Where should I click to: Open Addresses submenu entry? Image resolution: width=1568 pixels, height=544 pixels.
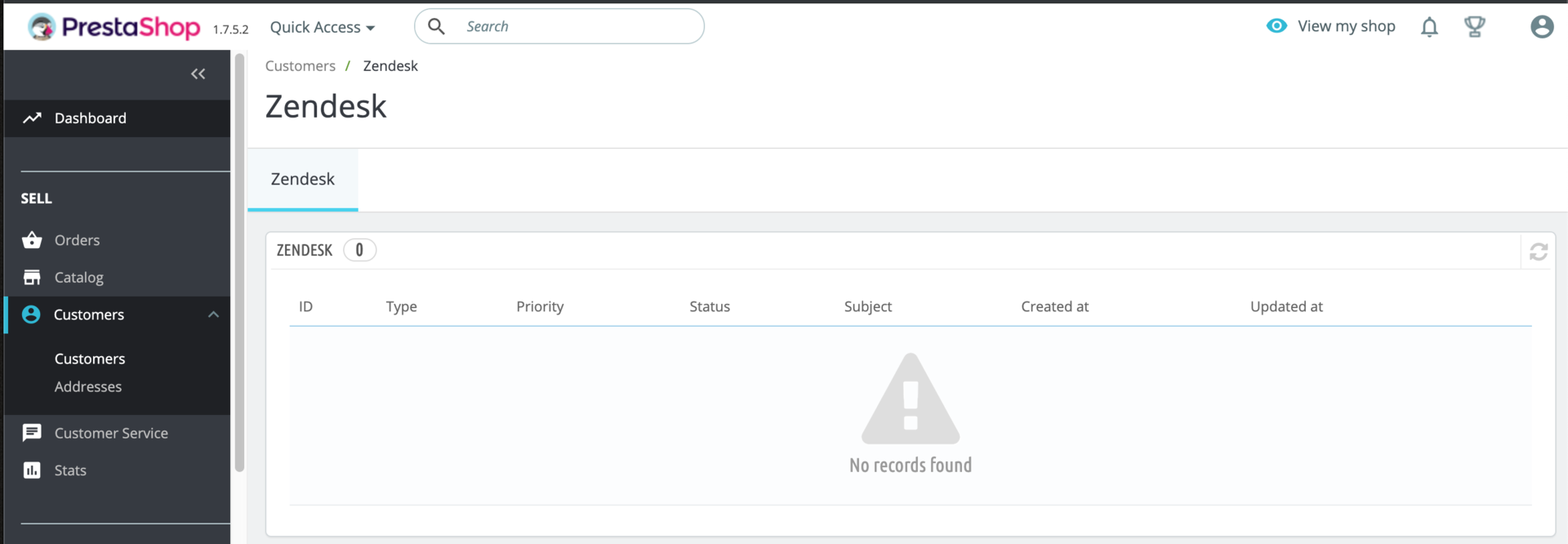[88, 386]
